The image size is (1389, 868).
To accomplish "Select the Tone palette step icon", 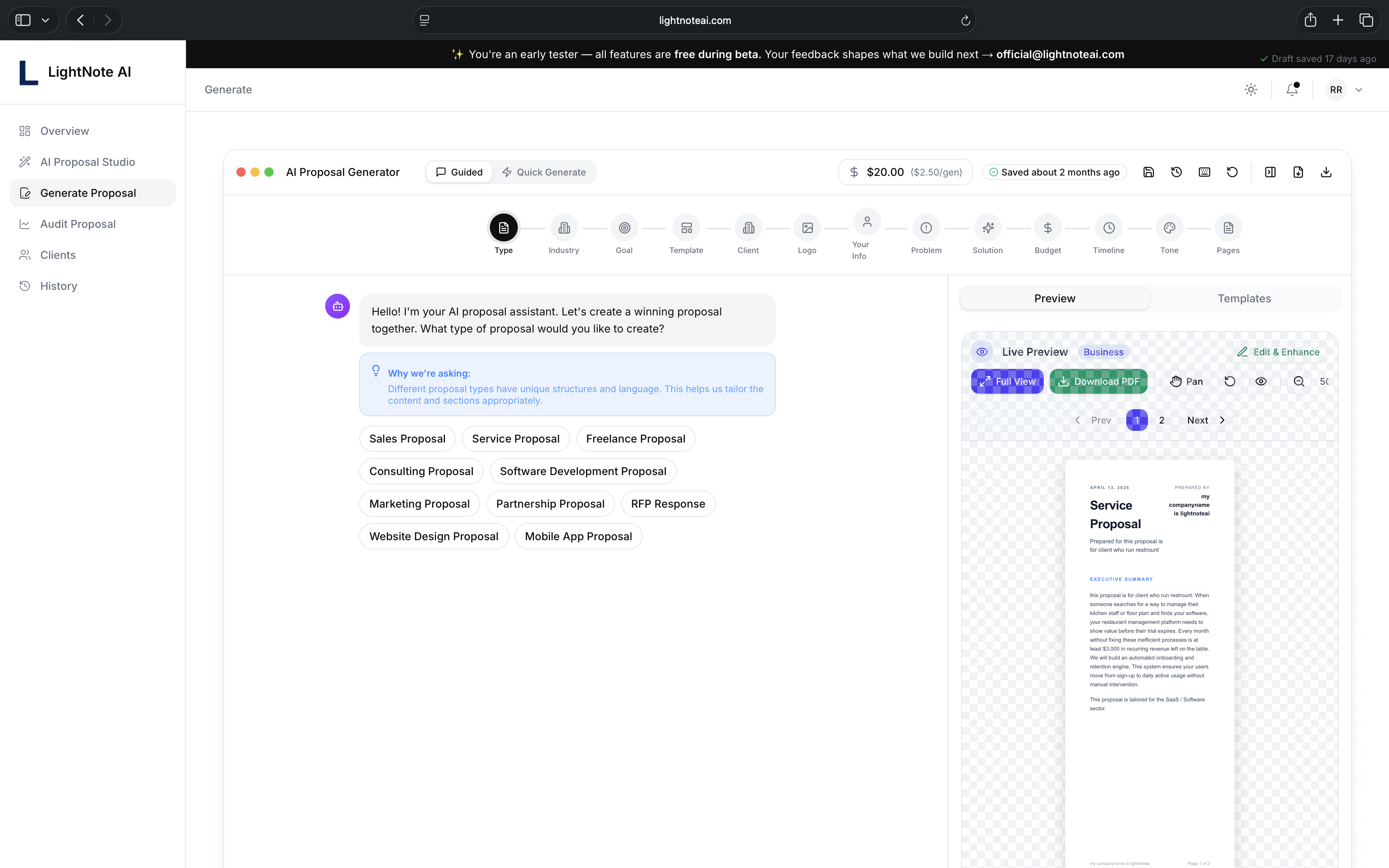I will pyautogui.click(x=1169, y=228).
